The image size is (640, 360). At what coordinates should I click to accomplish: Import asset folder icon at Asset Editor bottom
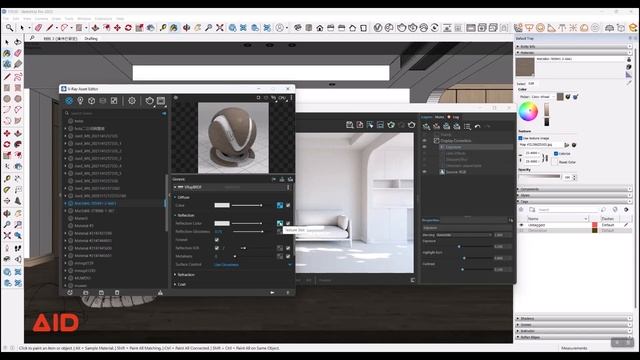point(86,293)
